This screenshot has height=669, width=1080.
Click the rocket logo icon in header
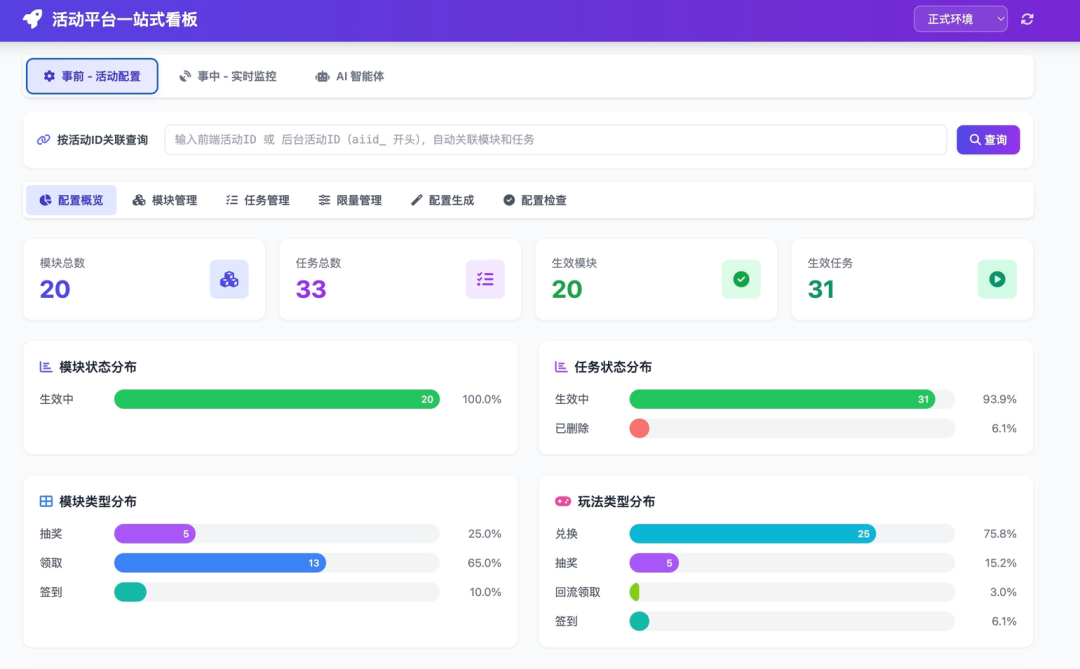coord(32,19)
